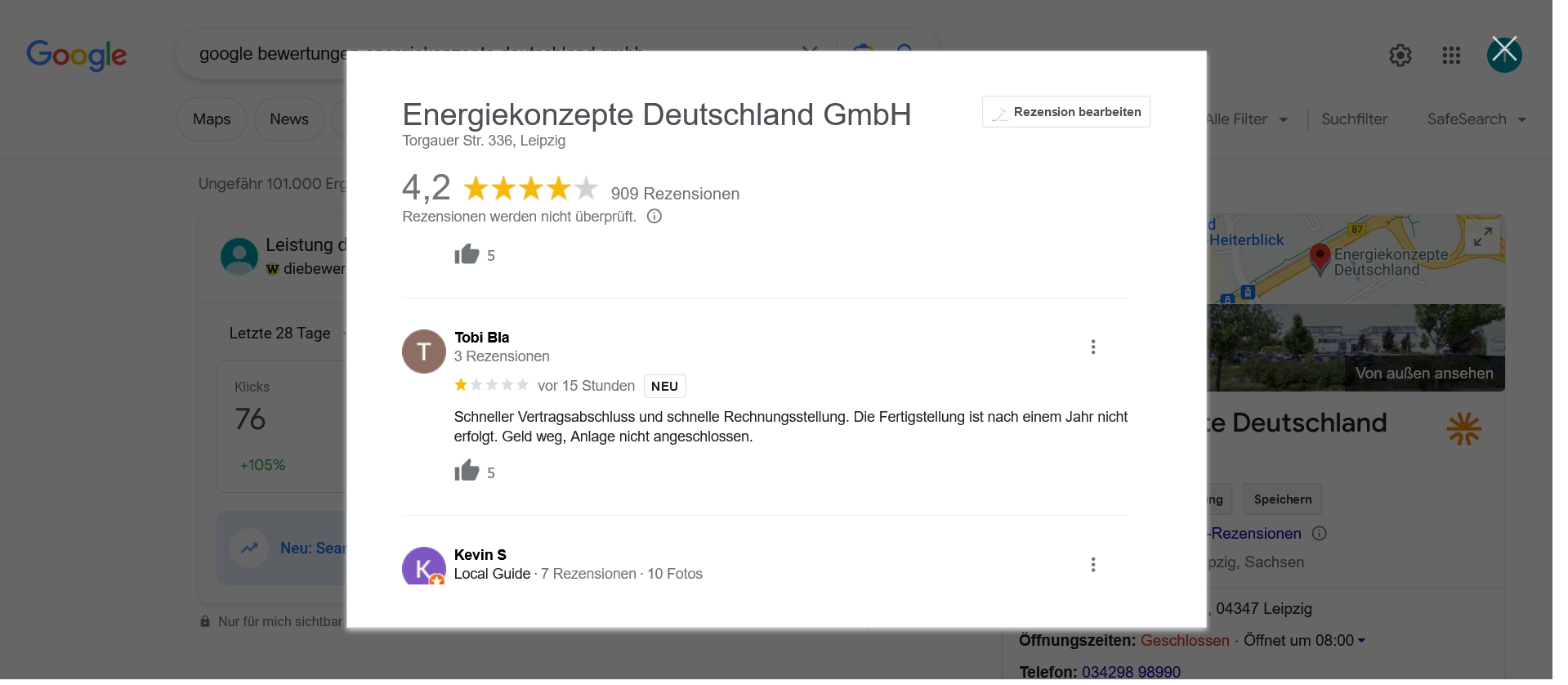Switch to the News tab

pyautogui.click(x=289, y=119)
